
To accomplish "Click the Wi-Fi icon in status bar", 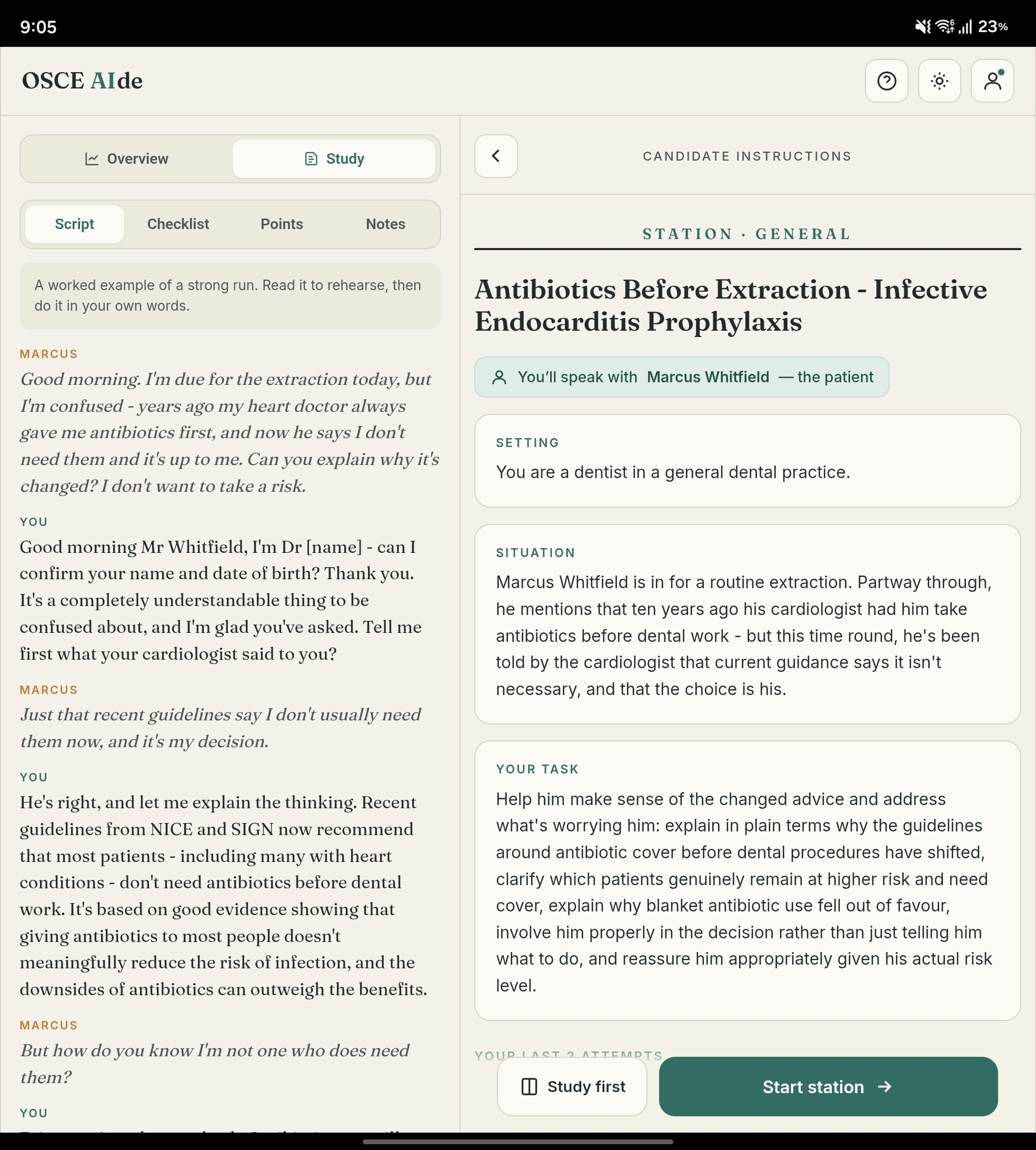I will click(945, 27).
